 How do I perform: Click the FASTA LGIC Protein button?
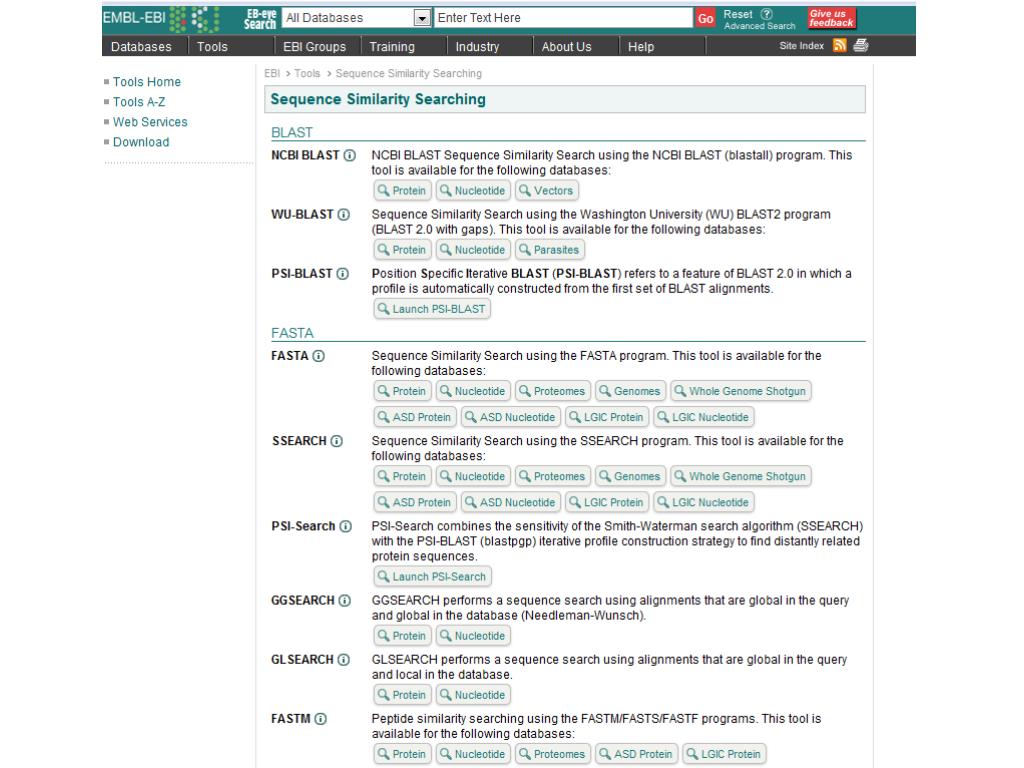[x=607, y=417]
